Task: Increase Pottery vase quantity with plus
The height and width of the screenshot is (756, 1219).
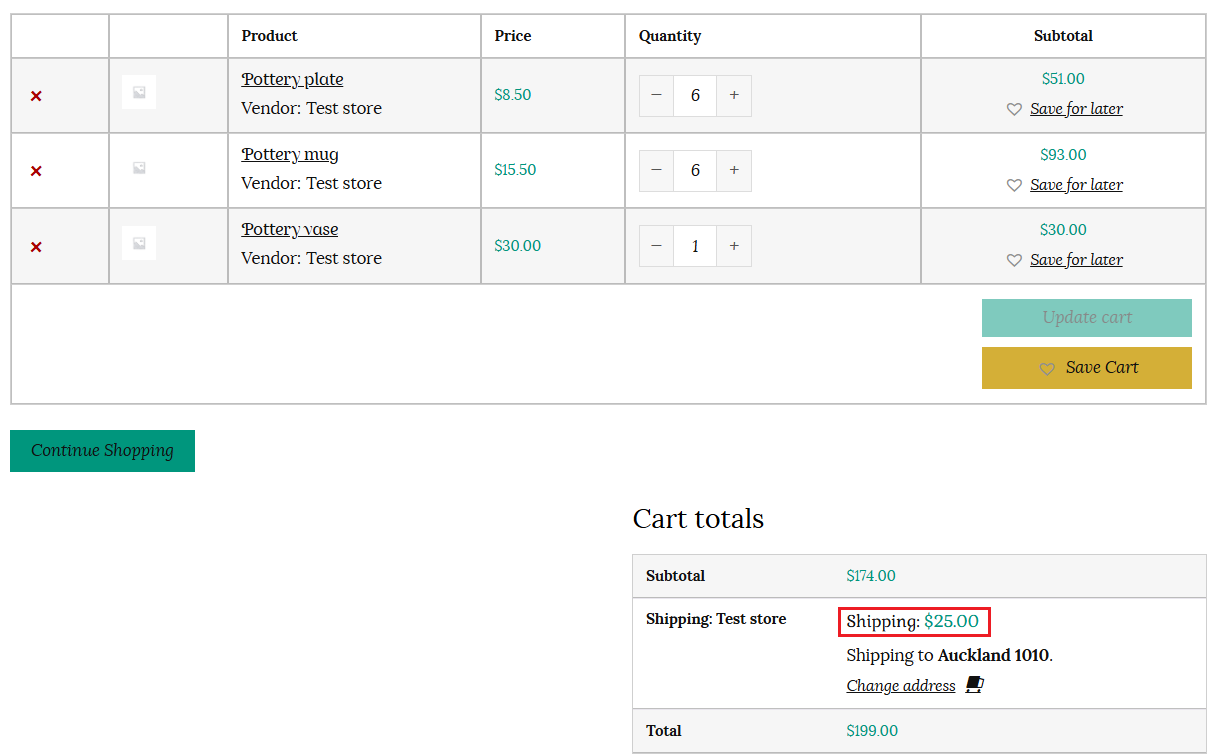Action: (x=734, y=246)
